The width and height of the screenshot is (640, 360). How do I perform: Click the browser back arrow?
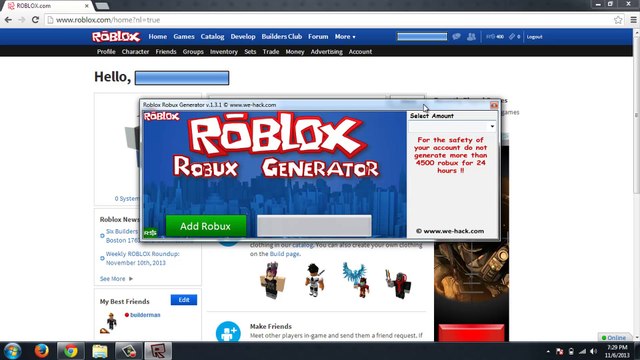[8, 20]
